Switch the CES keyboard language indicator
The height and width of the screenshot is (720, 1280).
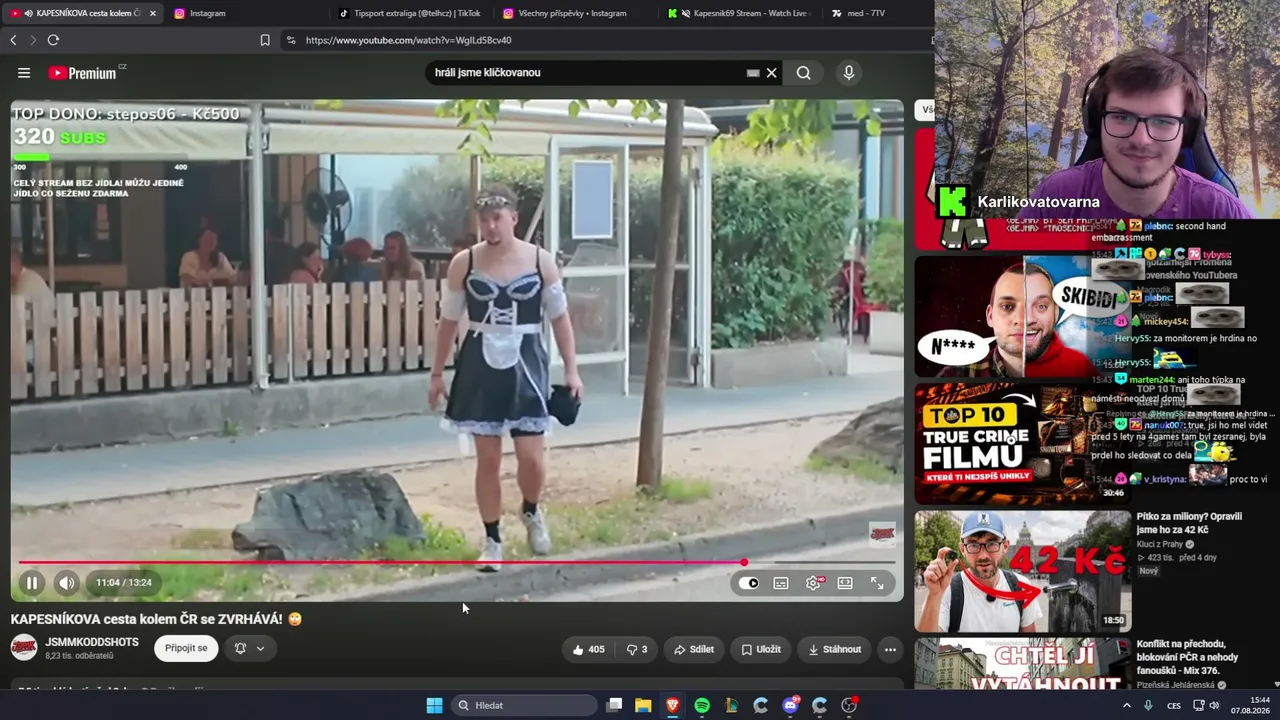(1174, 705)
